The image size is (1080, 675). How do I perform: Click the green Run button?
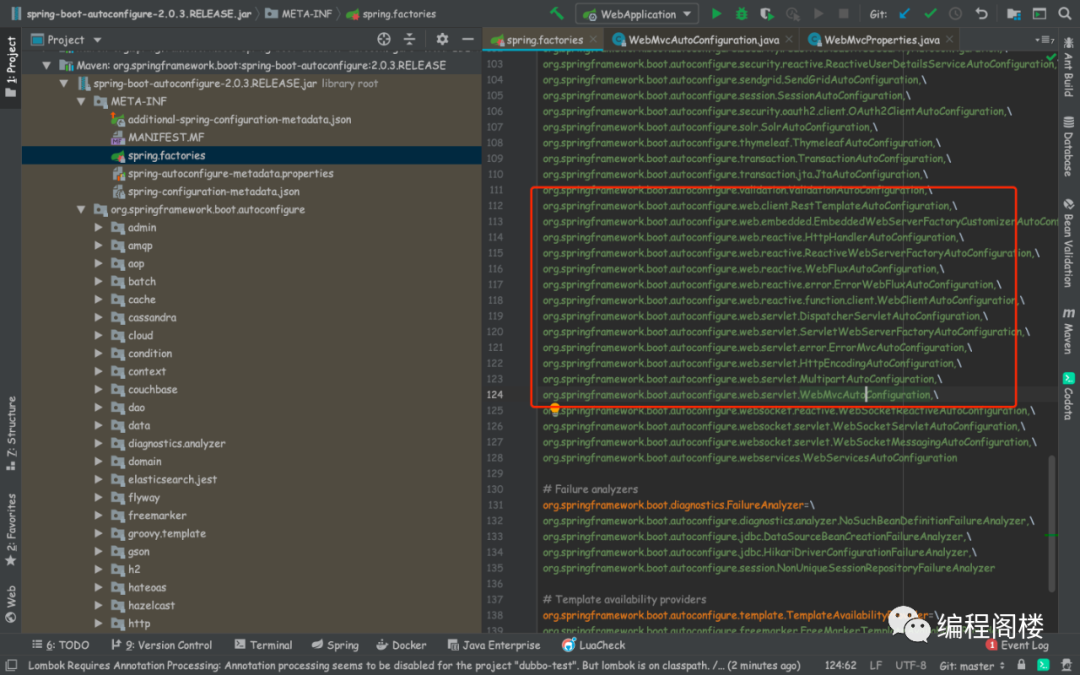pyautogui.click(x=716, y=14)
